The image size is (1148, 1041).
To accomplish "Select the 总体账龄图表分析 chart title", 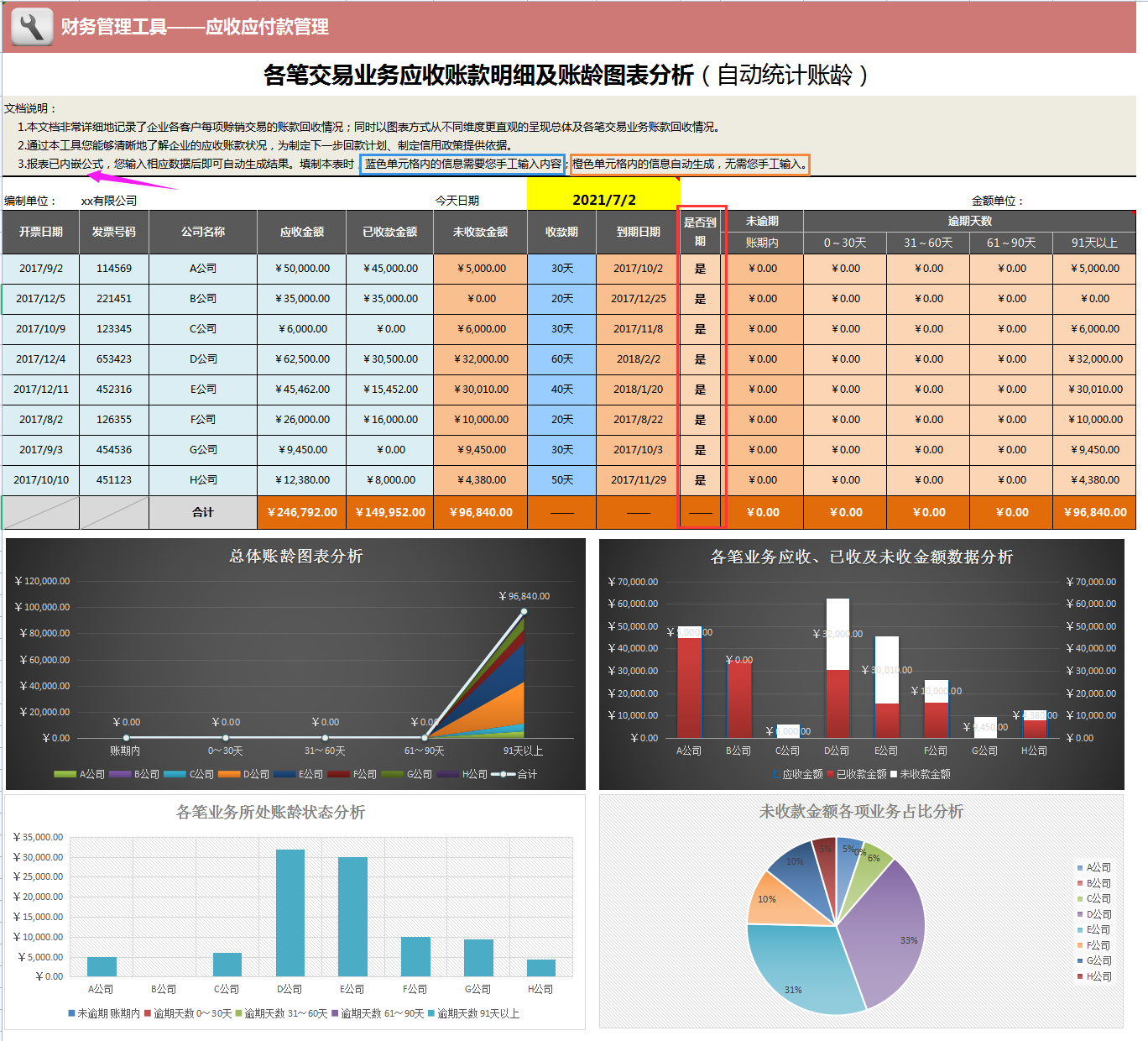I will [295, 557].
